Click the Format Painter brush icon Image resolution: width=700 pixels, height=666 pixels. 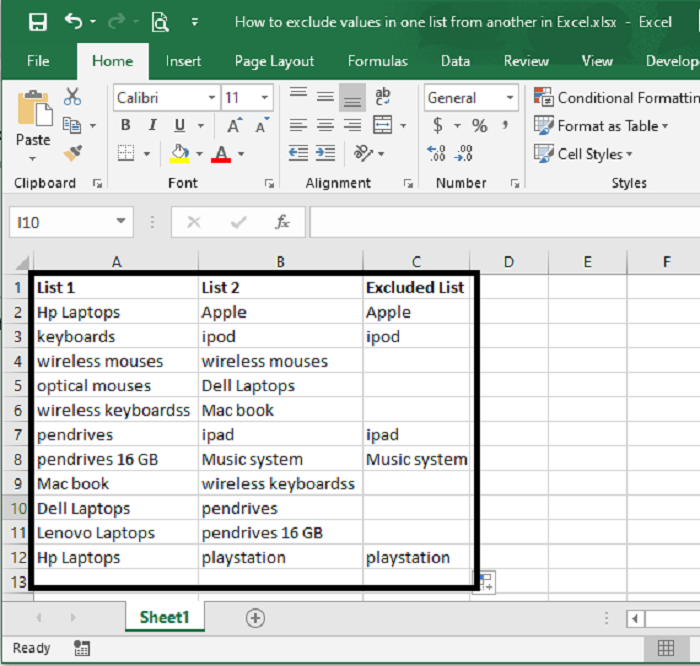72,153
